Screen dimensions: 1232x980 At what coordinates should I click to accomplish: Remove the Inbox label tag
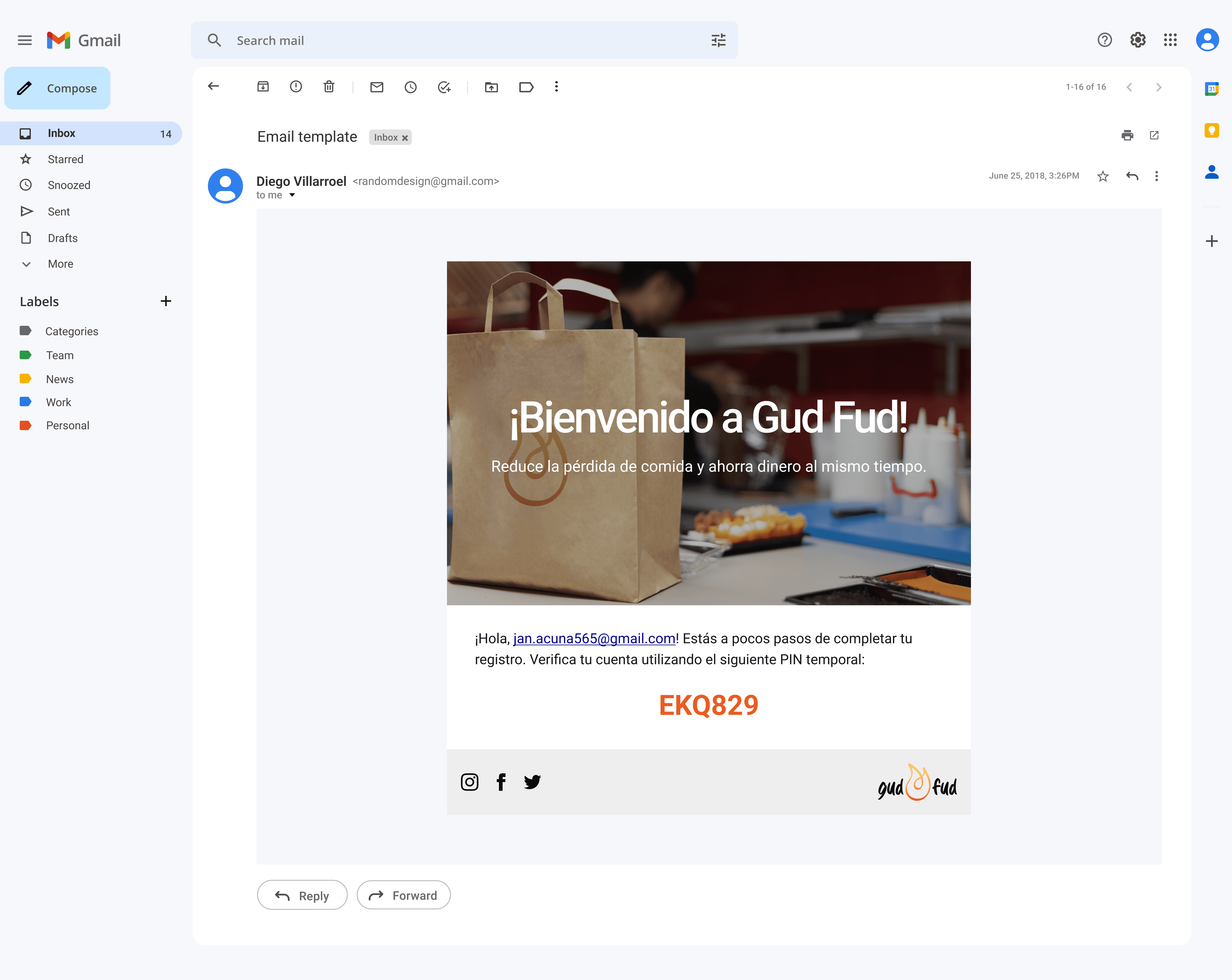[x=404, y=138]
